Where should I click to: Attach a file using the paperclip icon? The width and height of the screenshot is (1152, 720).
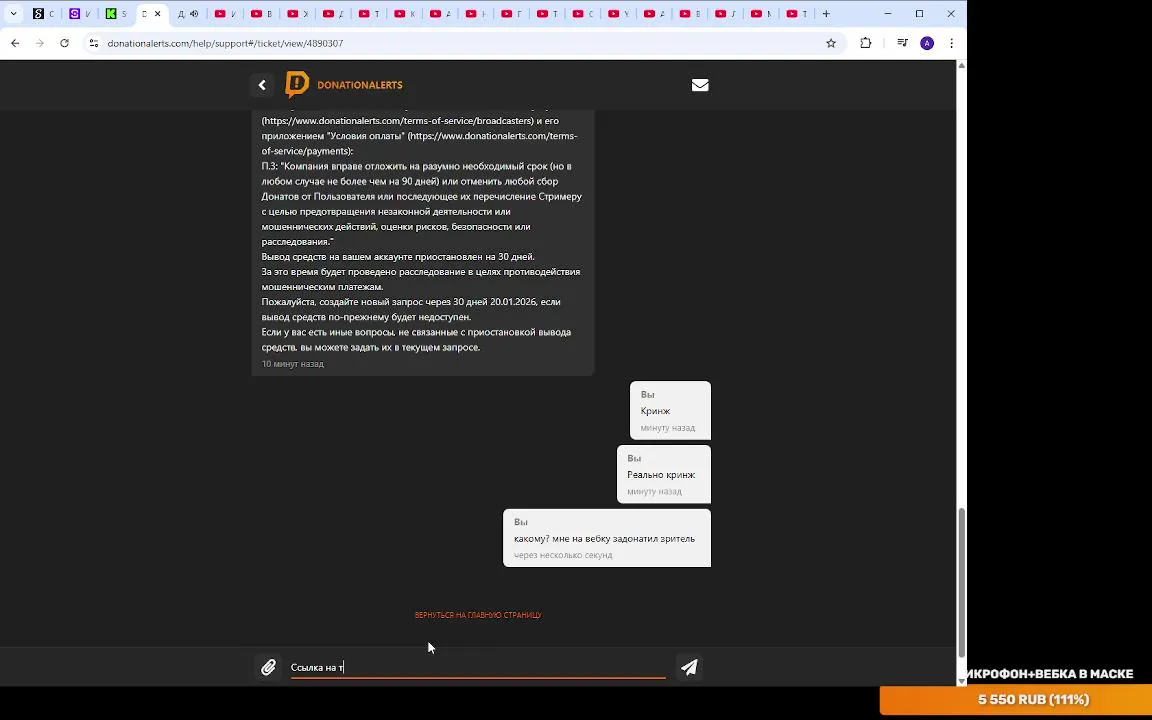click(268, 667)
